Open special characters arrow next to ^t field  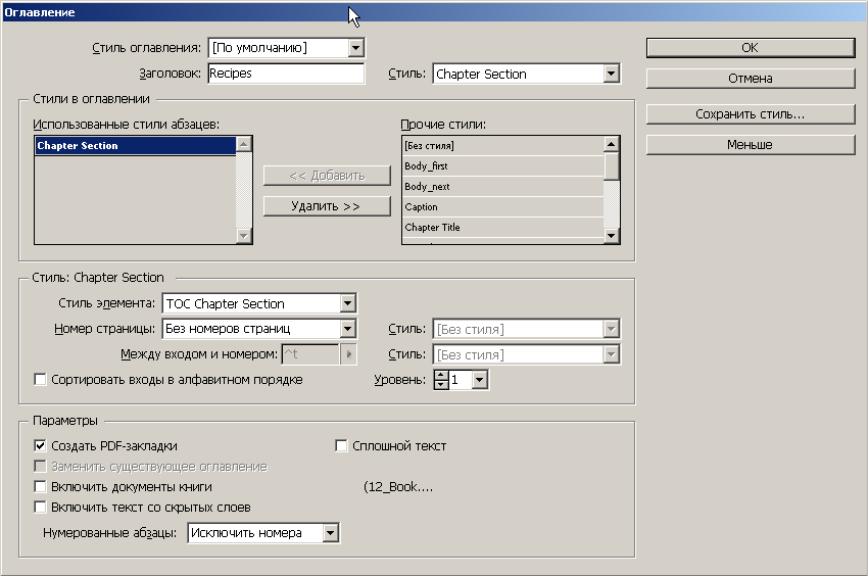[x=349, y=354]
